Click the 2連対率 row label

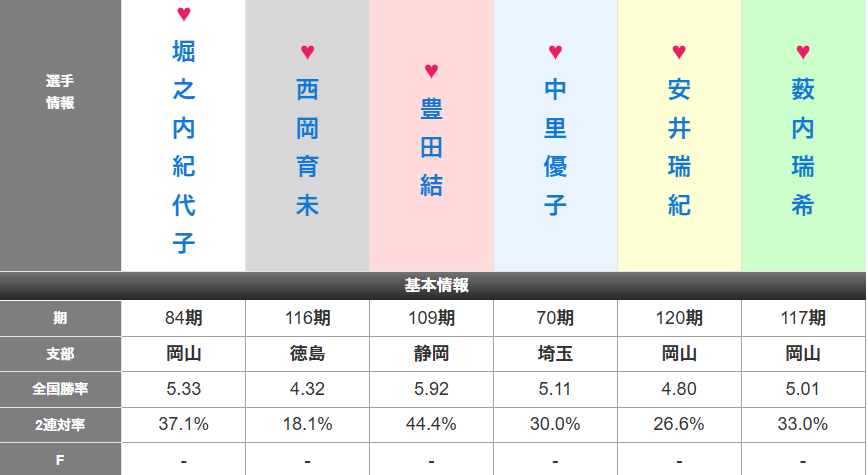(60, 425)
